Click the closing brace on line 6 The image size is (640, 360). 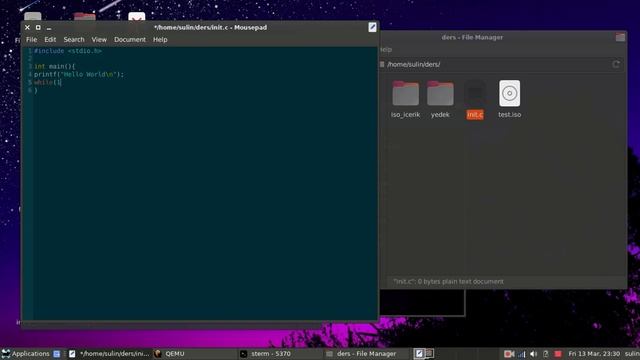(36, 90)
